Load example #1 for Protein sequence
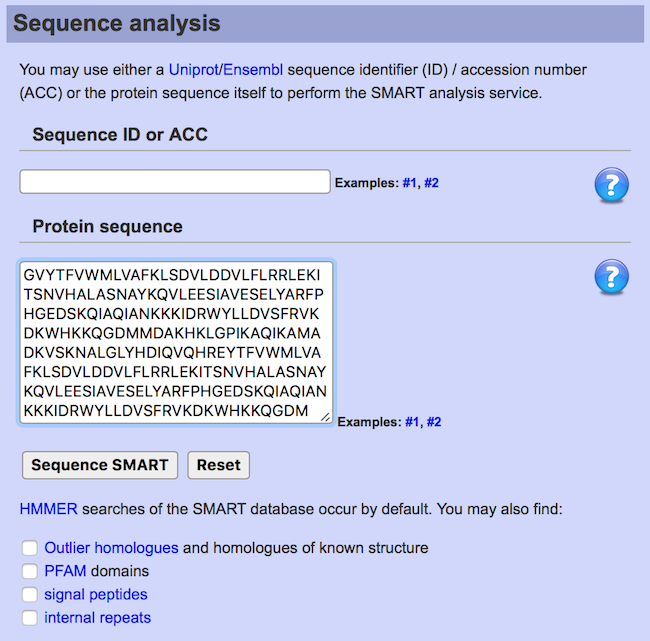650x641 pixels. (x=412, y=422)
